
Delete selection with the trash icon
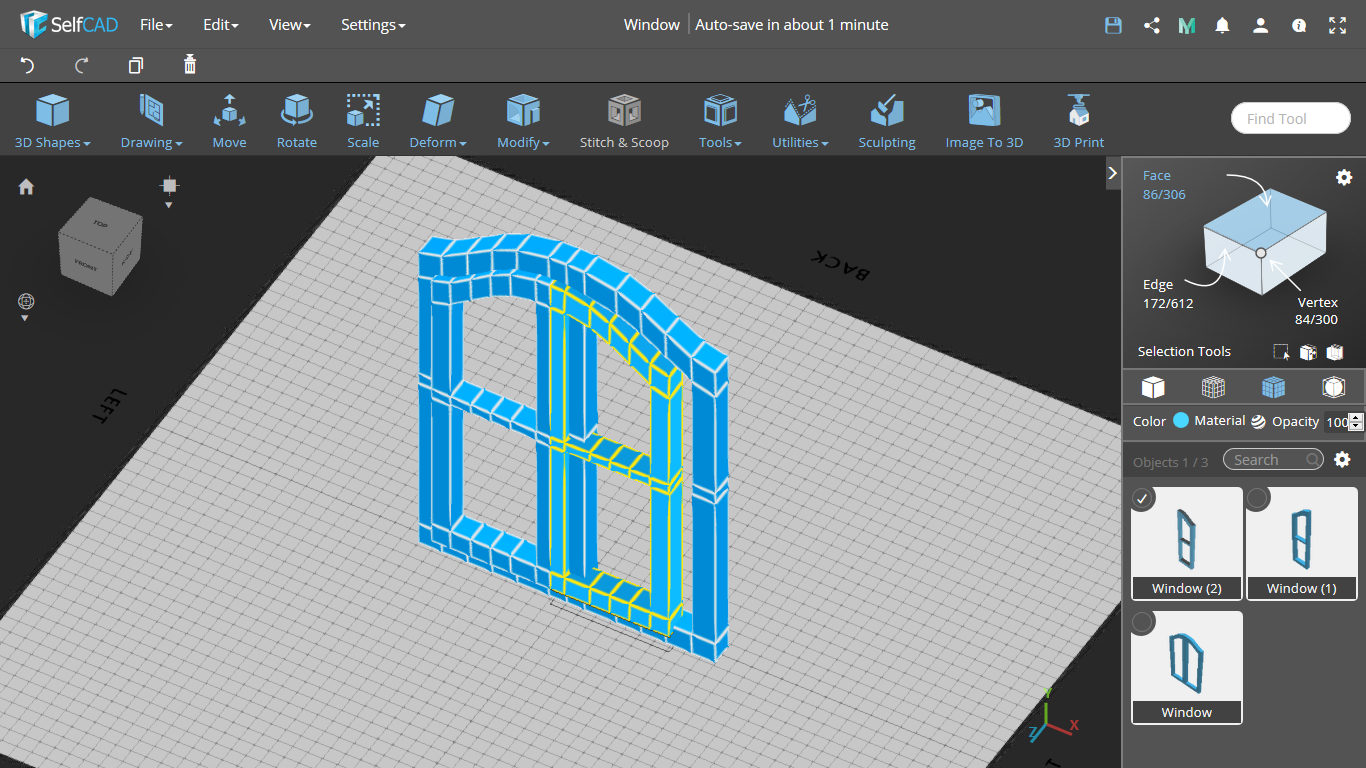point(190,65)
